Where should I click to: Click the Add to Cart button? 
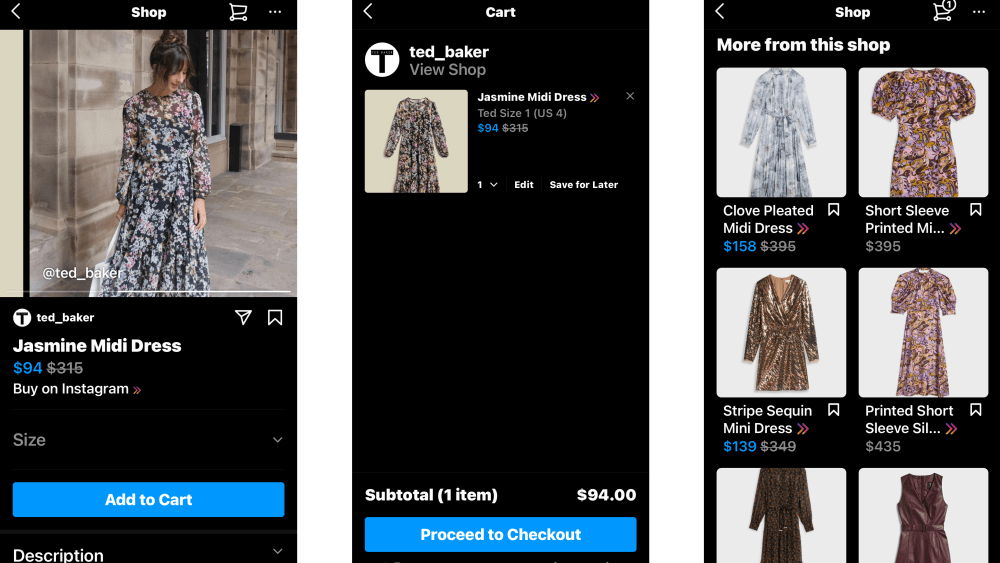pos(148,499)
